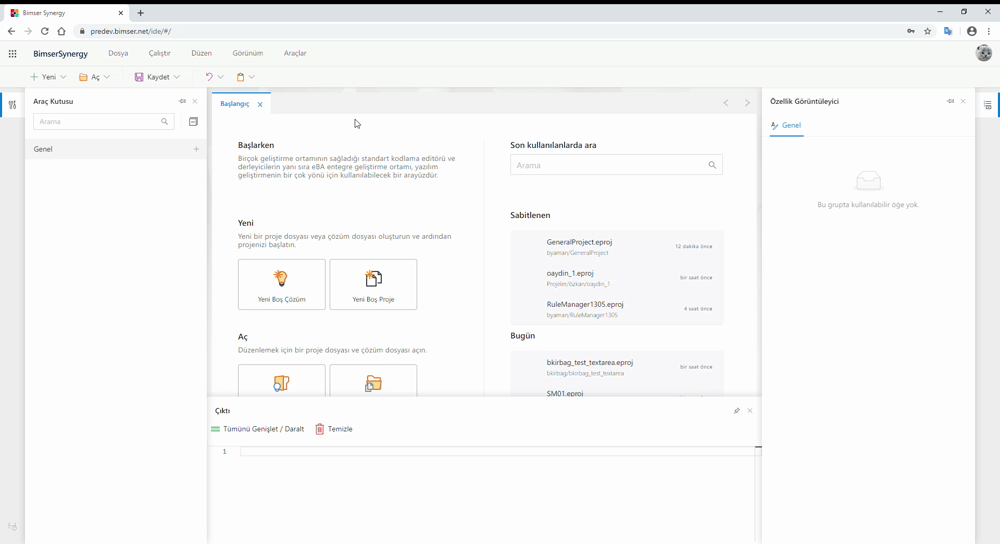Open the Araçlar menu
1000x544 pixels.
coord(295,53)
